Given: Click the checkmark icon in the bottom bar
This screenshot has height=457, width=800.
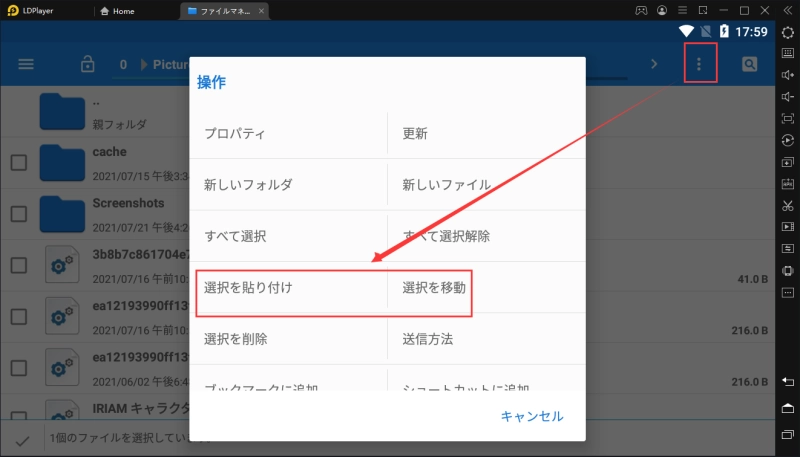Looking at the screenshot, I should pos(22,440).
